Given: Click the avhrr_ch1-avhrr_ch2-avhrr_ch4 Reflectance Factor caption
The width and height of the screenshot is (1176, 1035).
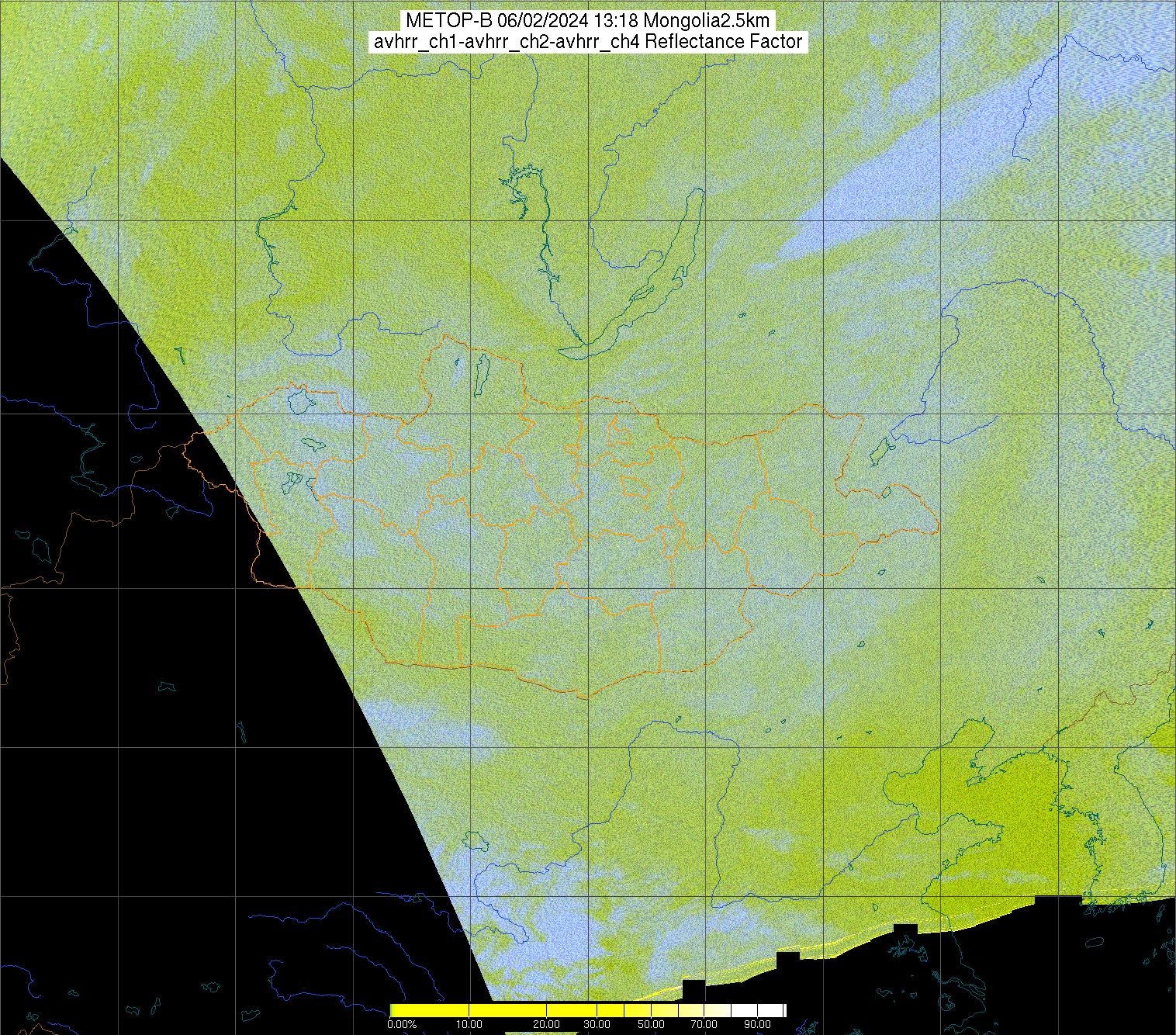Looking at the screenshot, I should point(588,42).
